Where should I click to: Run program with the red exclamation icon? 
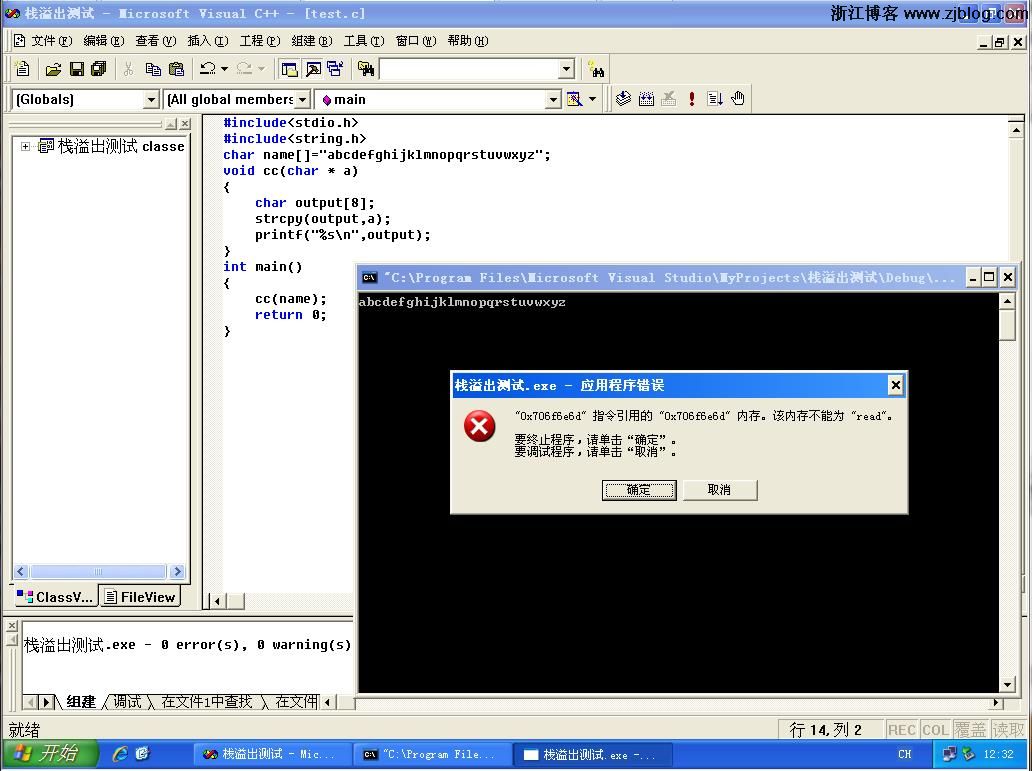click(692, 99)
